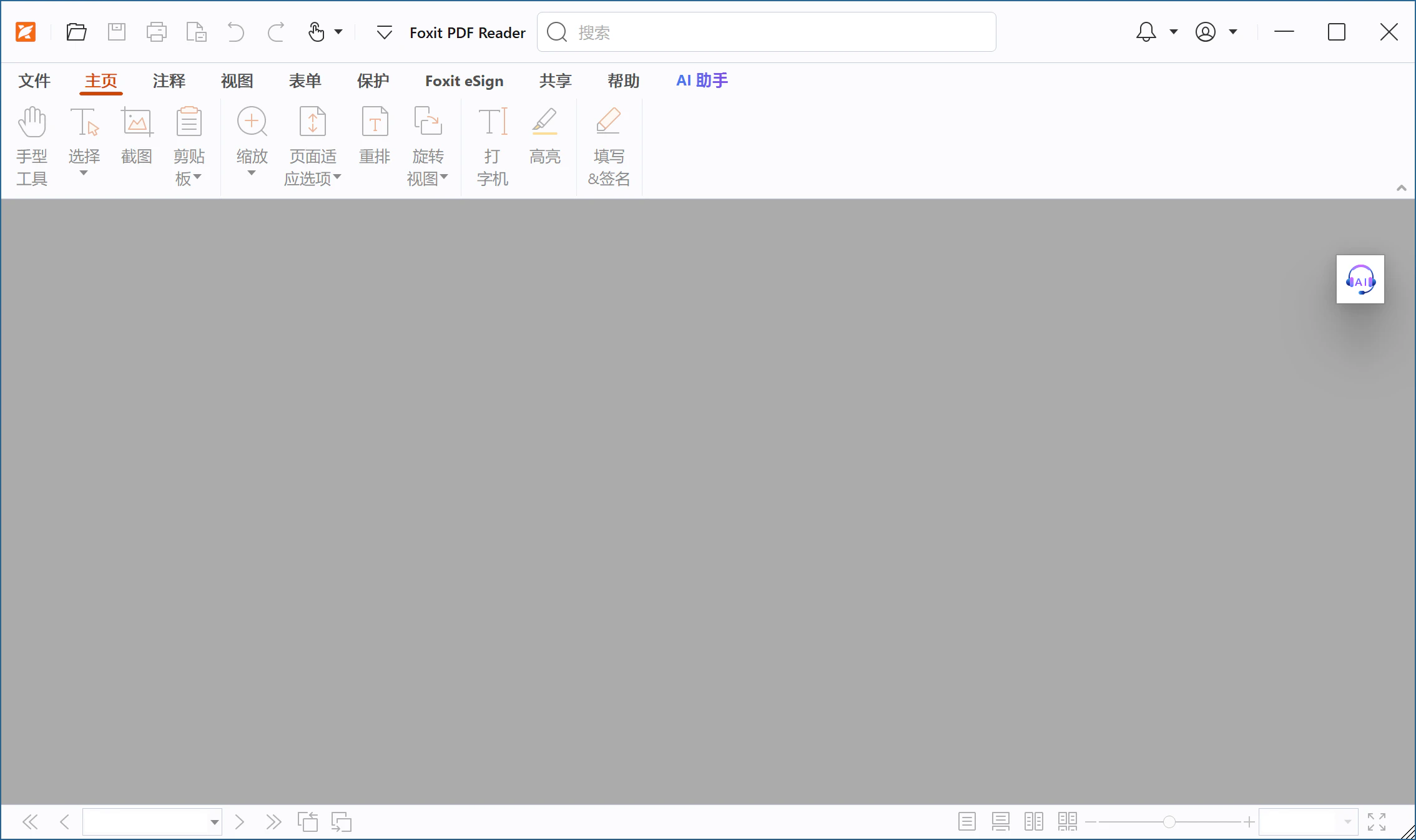Viewport: 1416px width, 840px height.
Task: Select the 打字机 typewriter tool
Action: [493, 147]
